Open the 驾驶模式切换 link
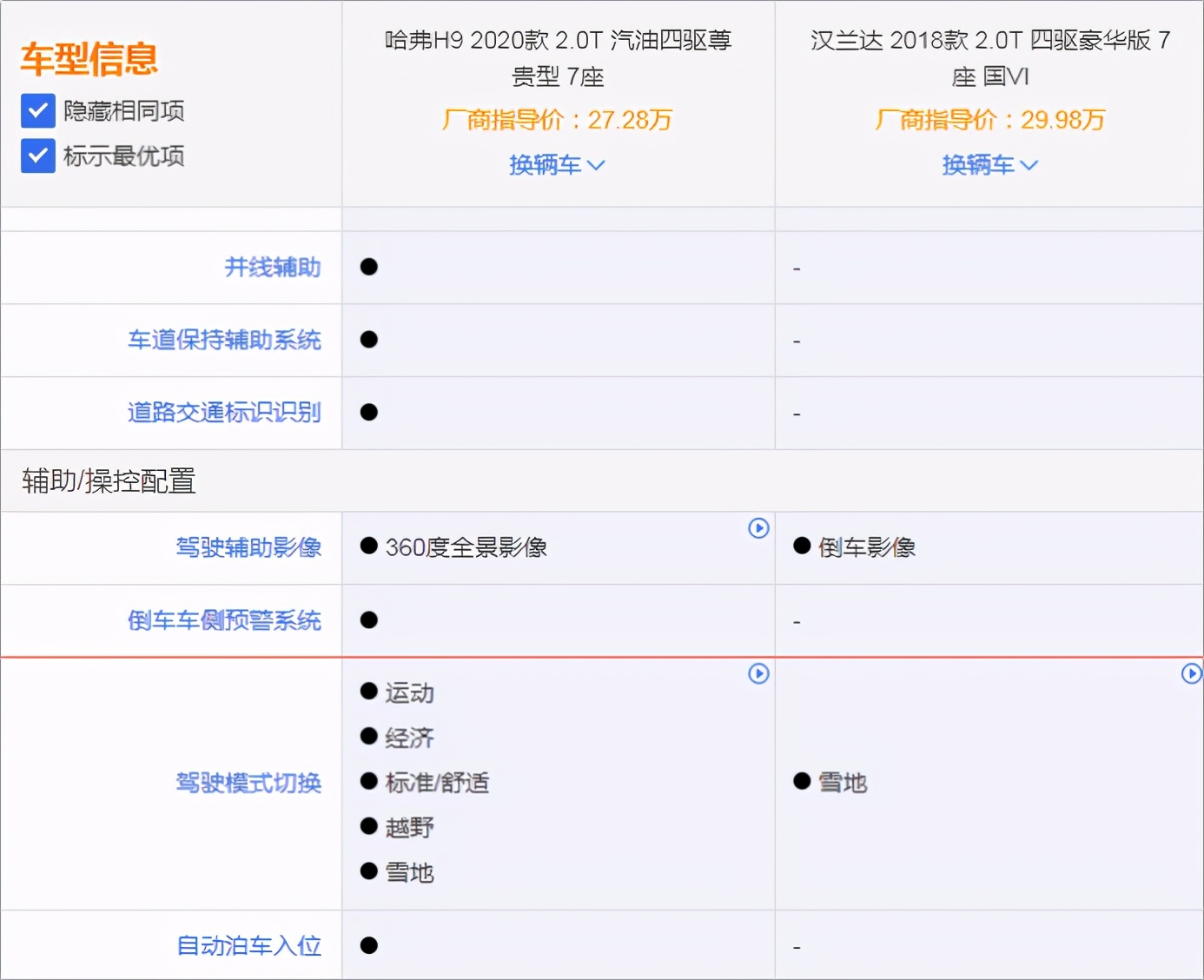The width and height of the screenshot is (1204, 980). [248, 783]
